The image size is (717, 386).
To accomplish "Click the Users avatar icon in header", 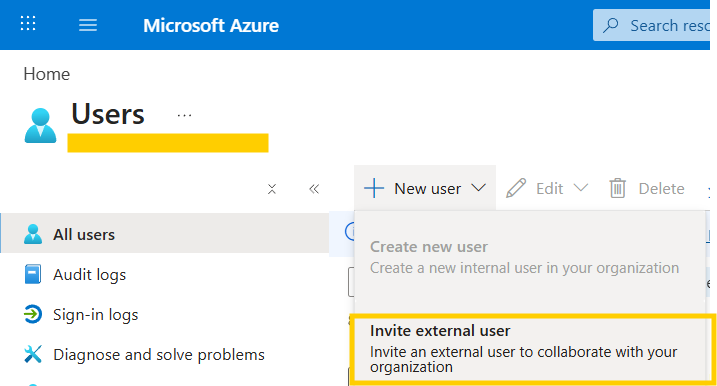I will coord(40,125).
